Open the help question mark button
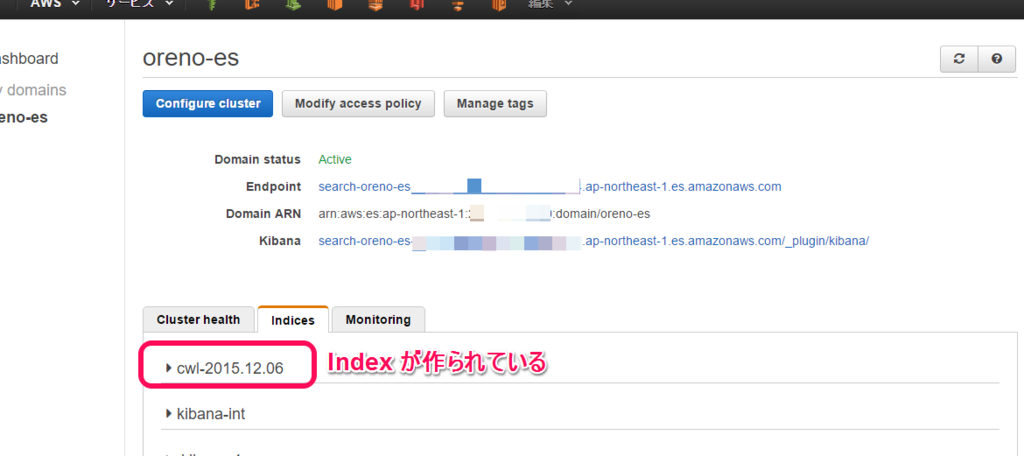Viewport: 1024px width, 456px height. 997,59
